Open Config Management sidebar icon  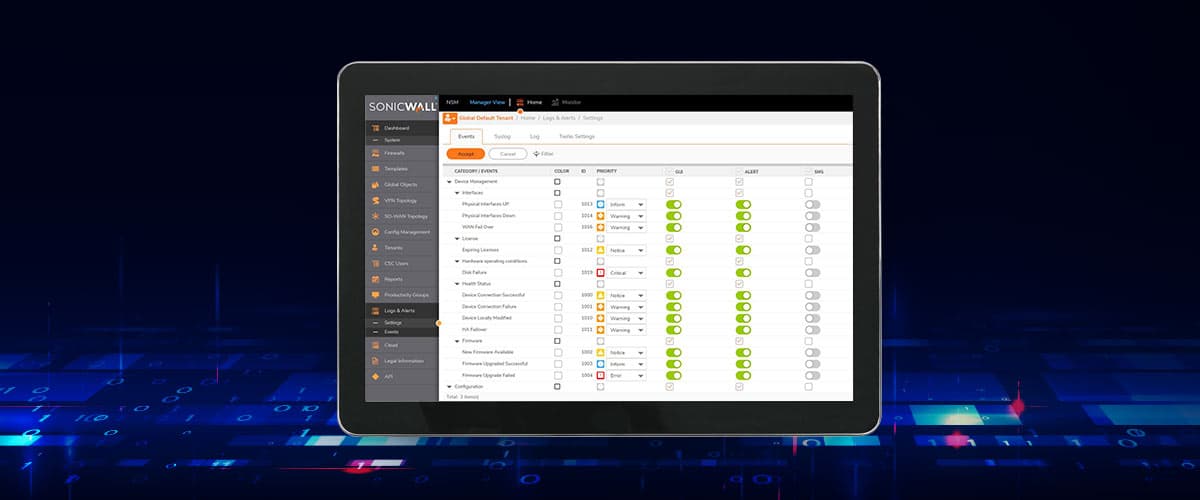click(x=375, y=232)
